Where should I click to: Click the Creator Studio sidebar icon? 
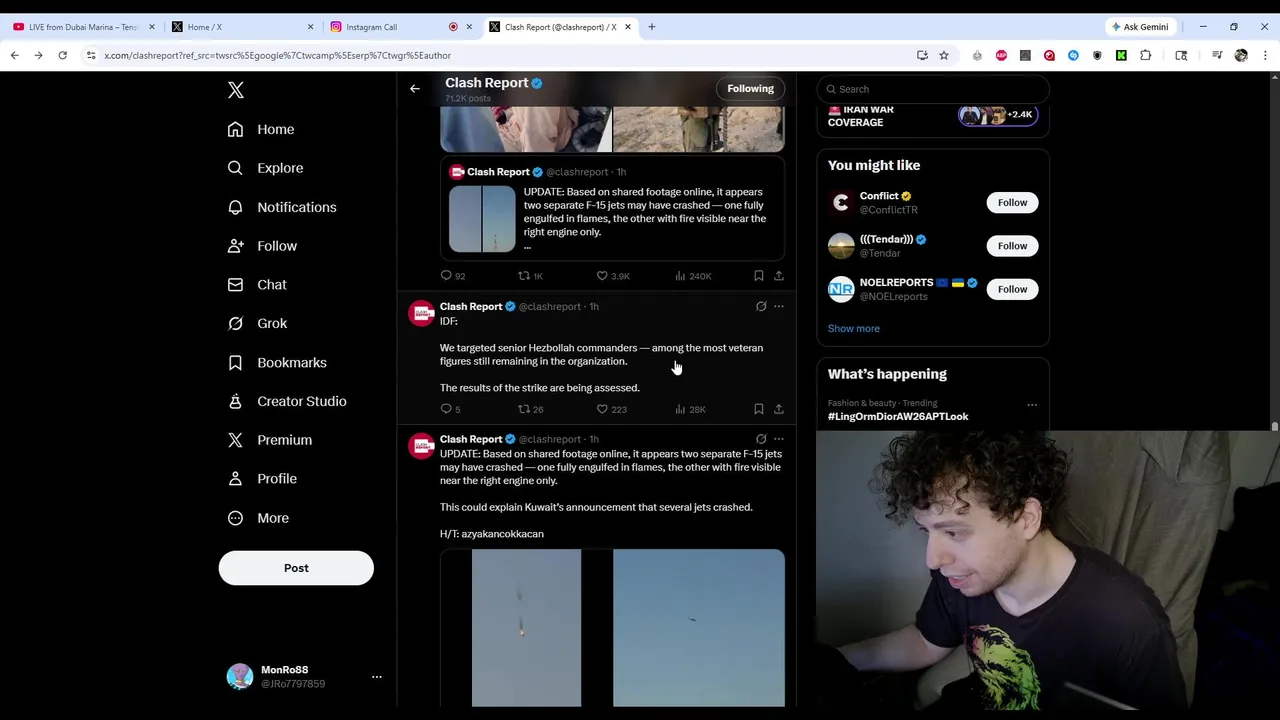click(235, 401)
